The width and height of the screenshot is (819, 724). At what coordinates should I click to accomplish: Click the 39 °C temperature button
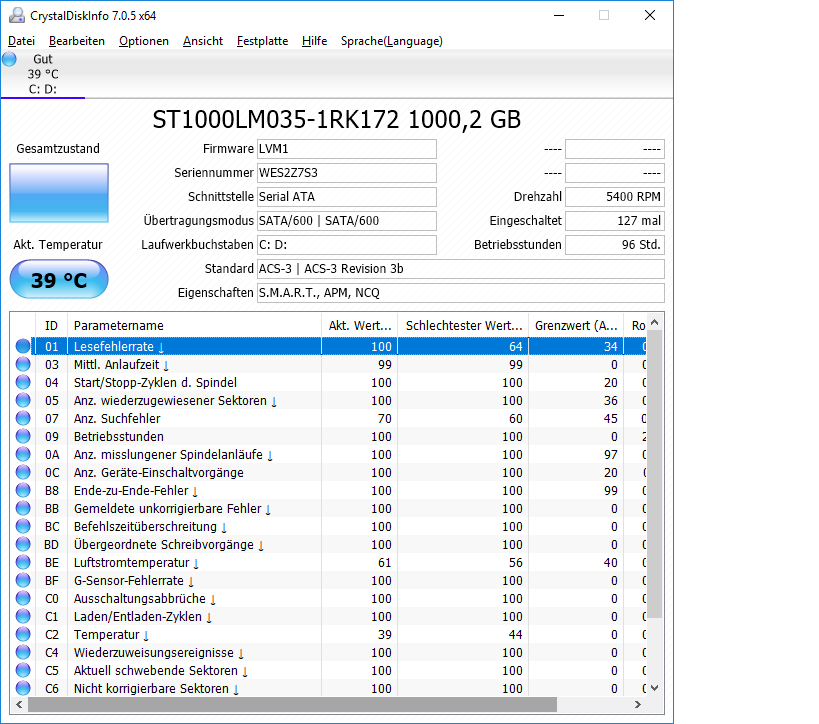tap(59, 279)
